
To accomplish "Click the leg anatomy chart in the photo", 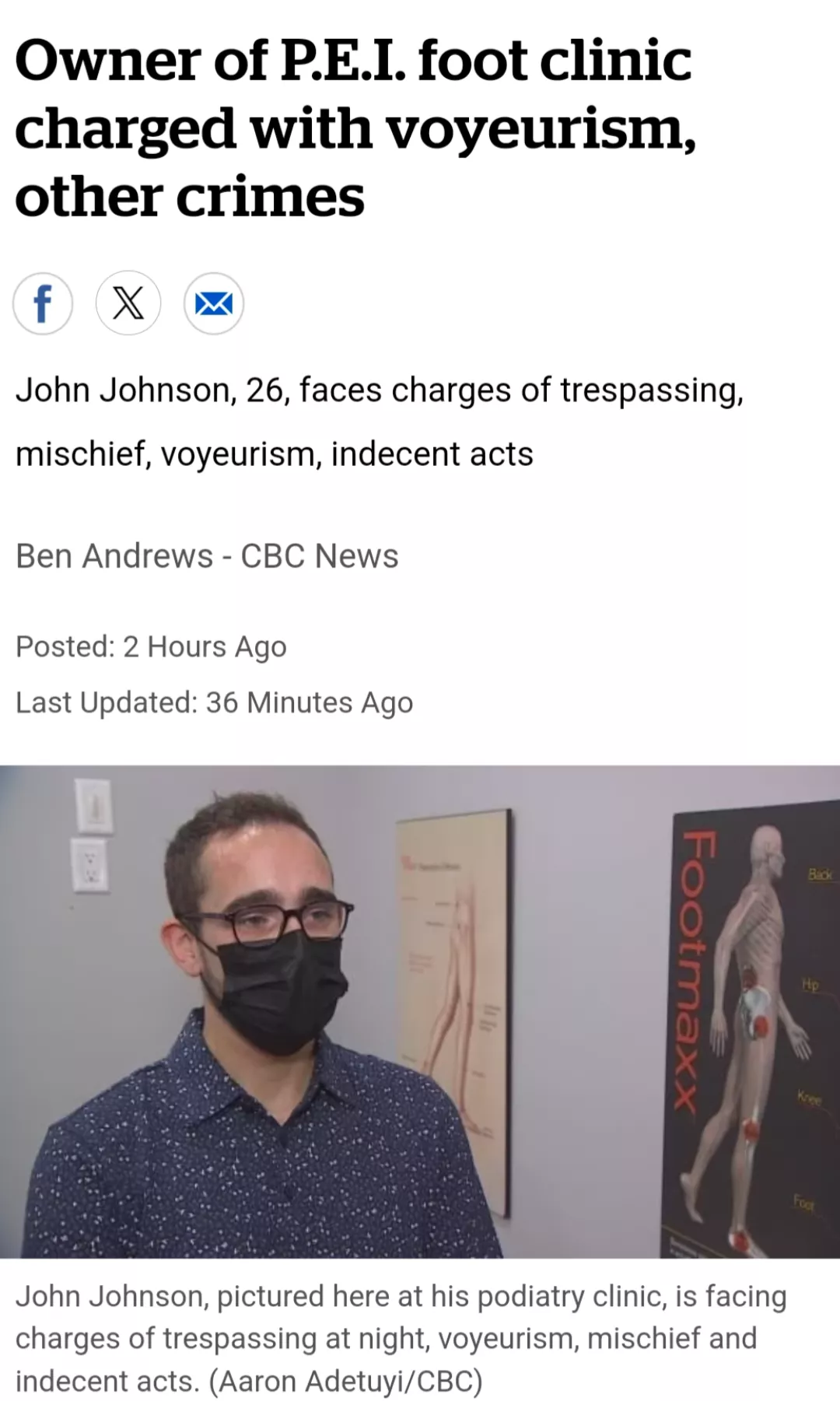I will click(455, 1011).
